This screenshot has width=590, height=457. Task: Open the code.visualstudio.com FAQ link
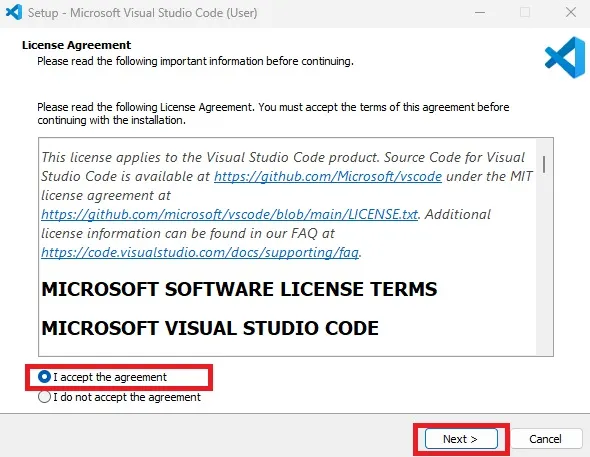pos(200,252)
